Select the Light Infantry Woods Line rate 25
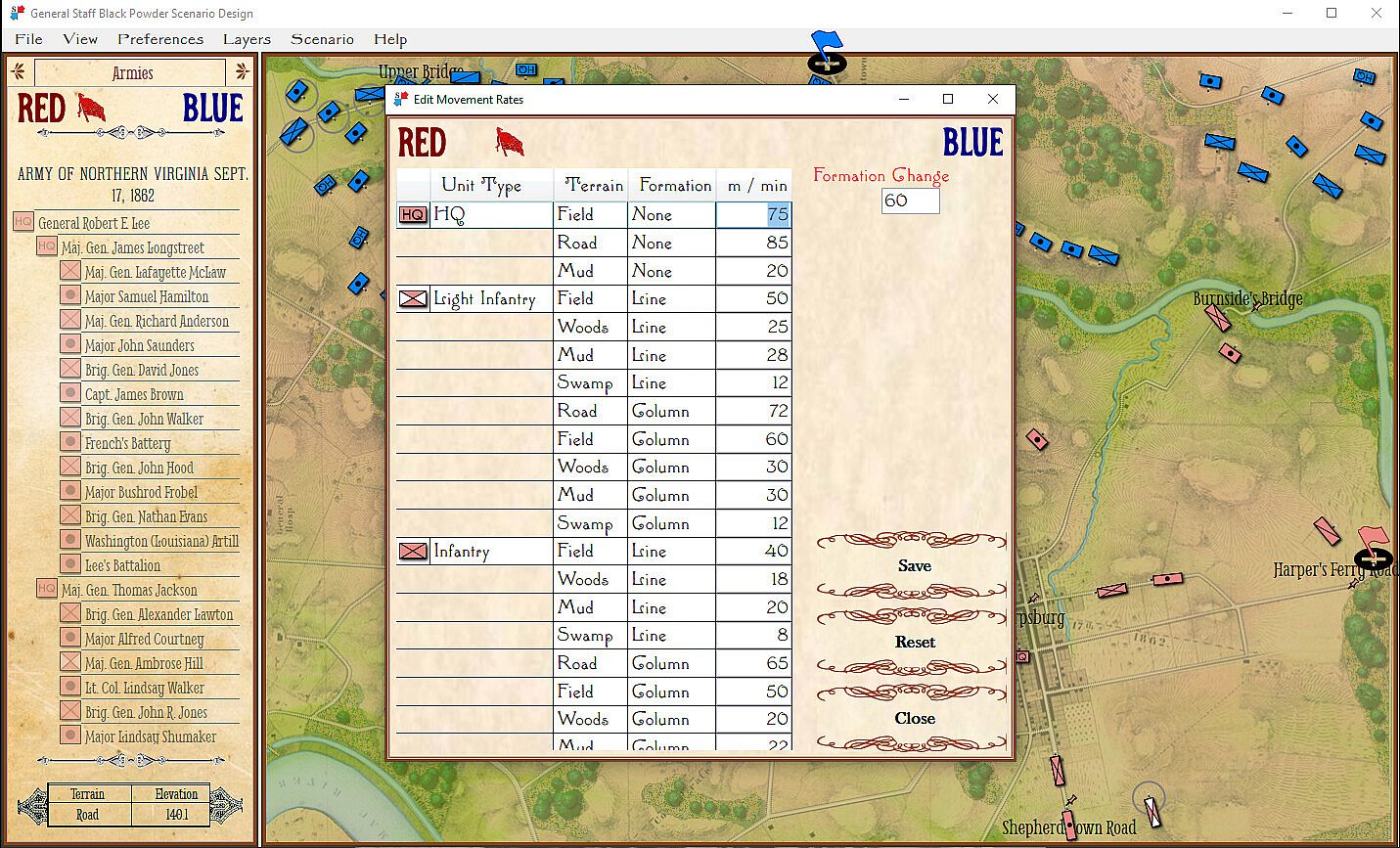 tap(753, 327)
